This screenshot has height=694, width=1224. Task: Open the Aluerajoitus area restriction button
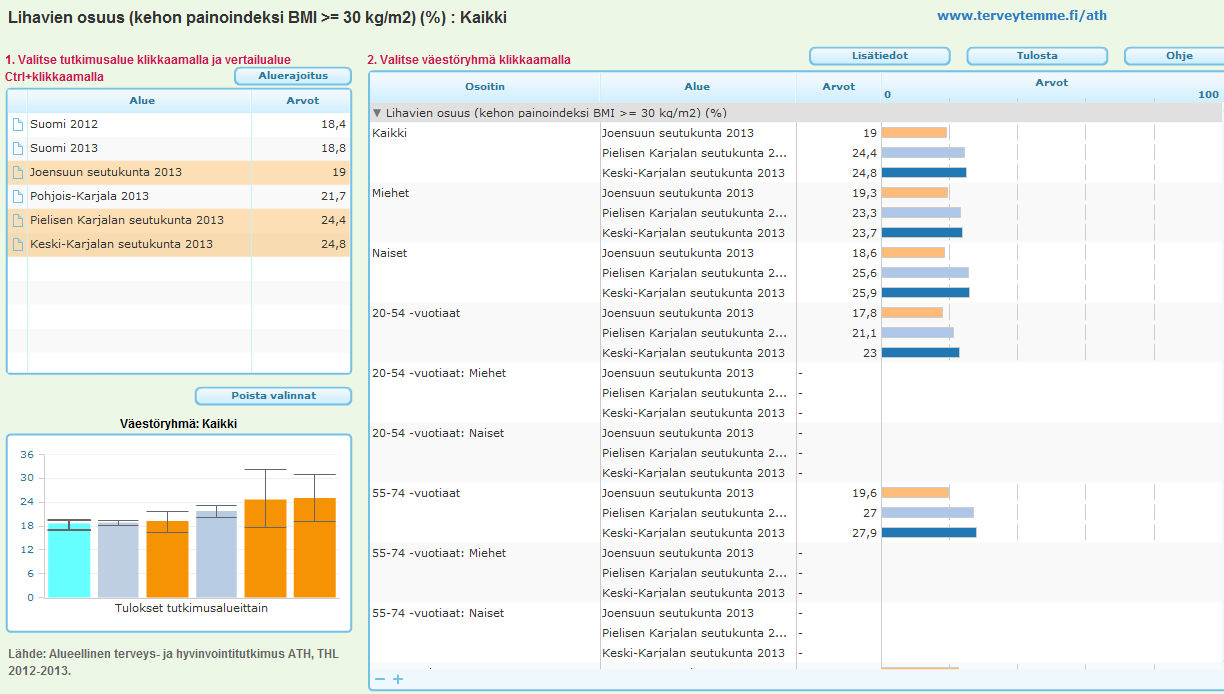click(293, 76)
